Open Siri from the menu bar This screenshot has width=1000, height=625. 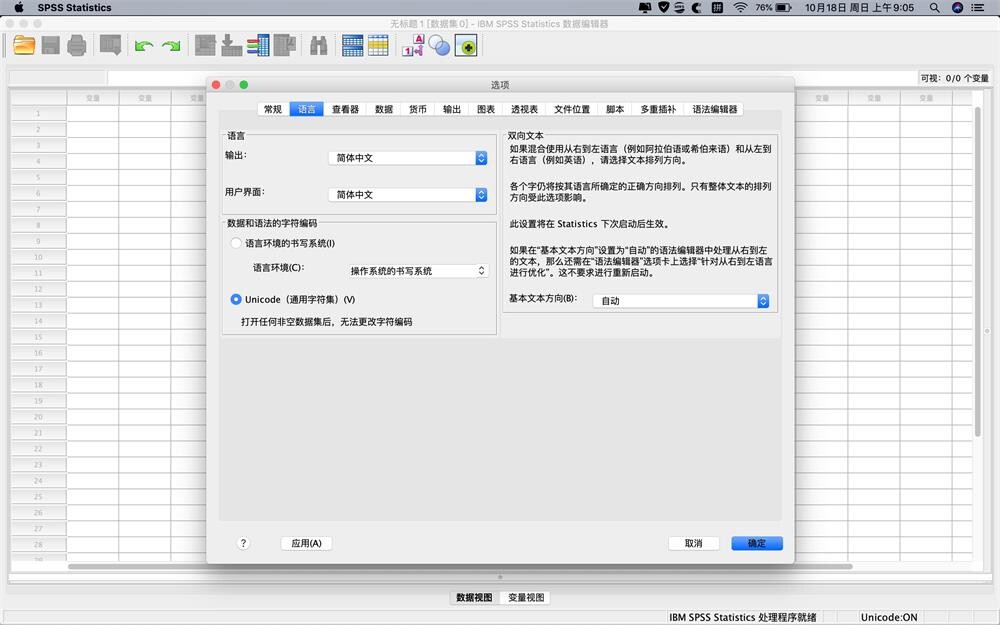[957, 8]
